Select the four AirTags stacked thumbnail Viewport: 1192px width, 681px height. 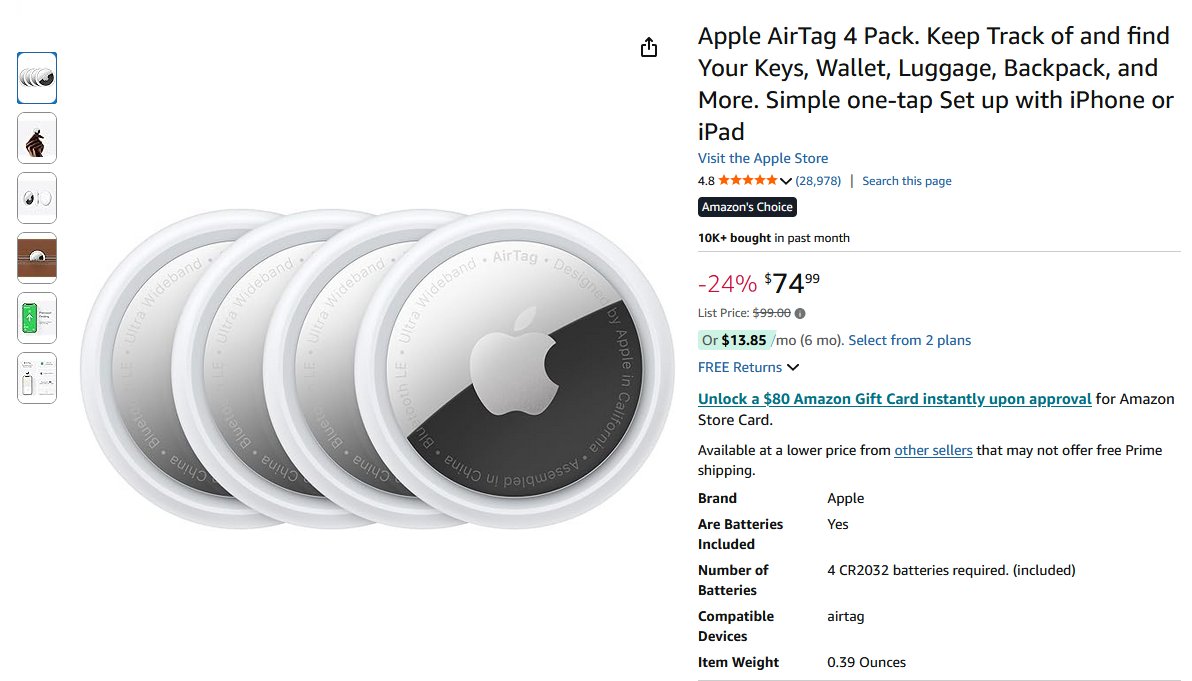click(x=37, y=78)
